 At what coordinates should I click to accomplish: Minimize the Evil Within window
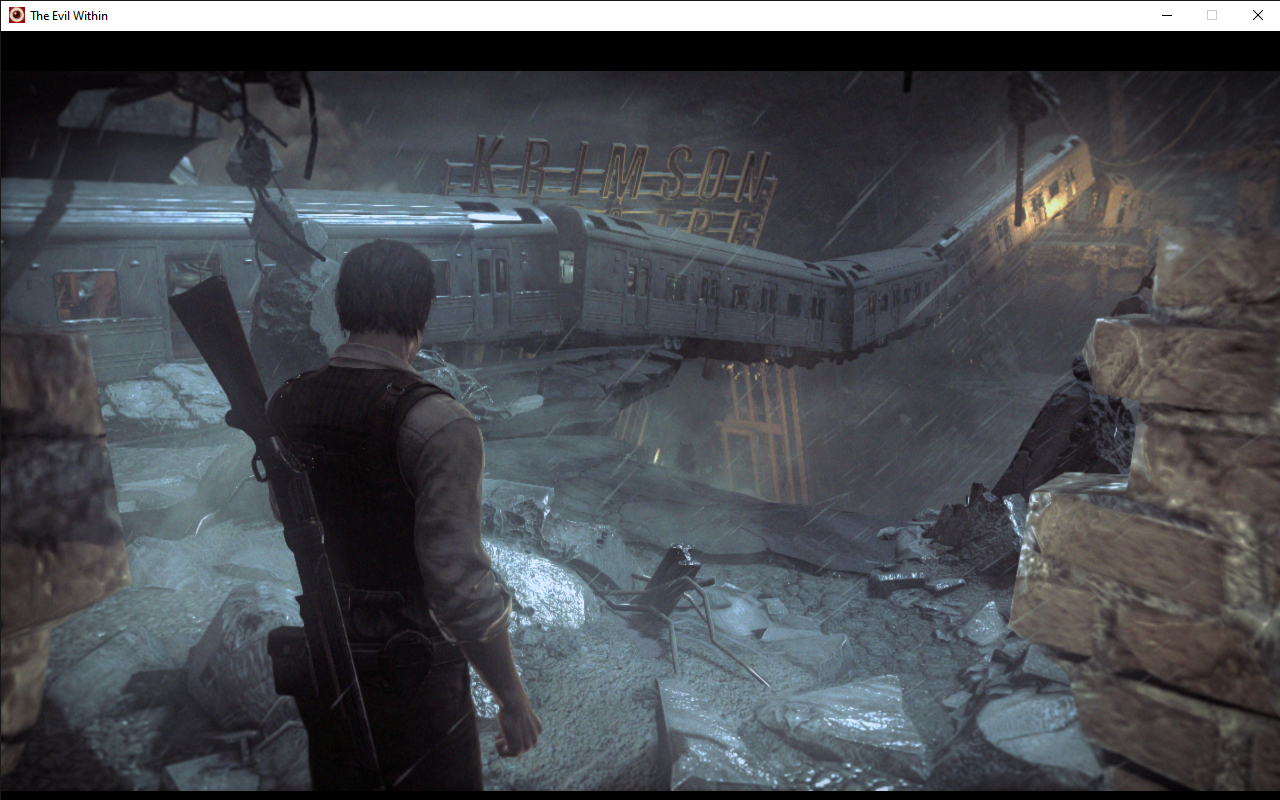[x=1166, y=15]
